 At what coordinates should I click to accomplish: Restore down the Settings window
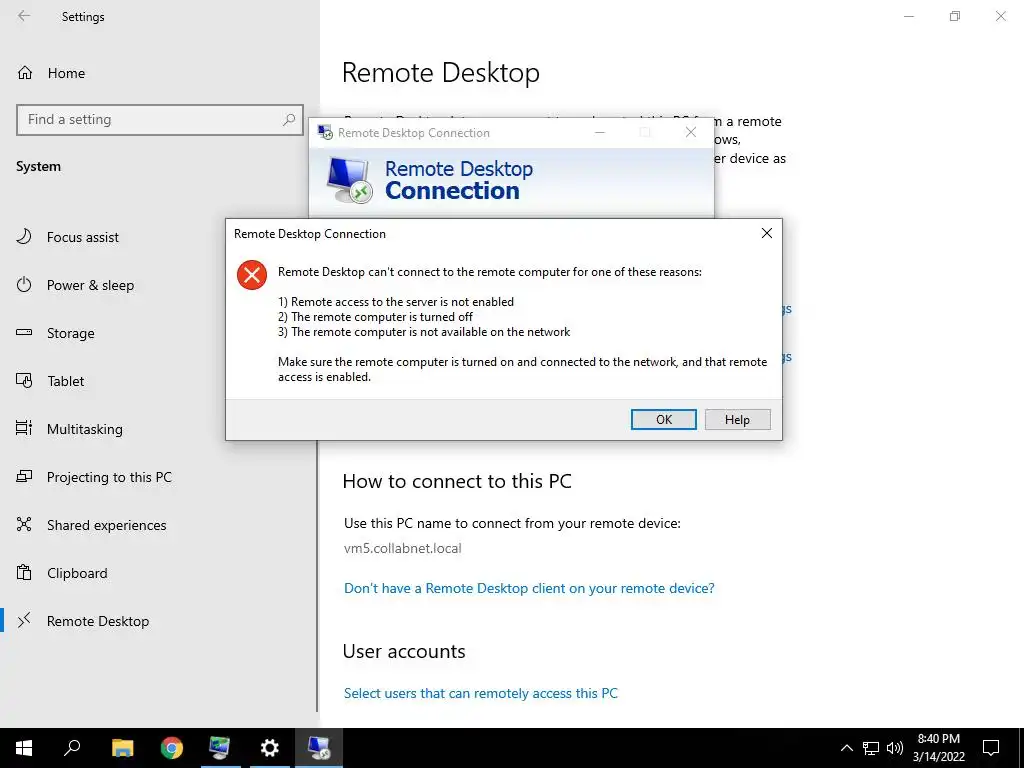(955, 16)
